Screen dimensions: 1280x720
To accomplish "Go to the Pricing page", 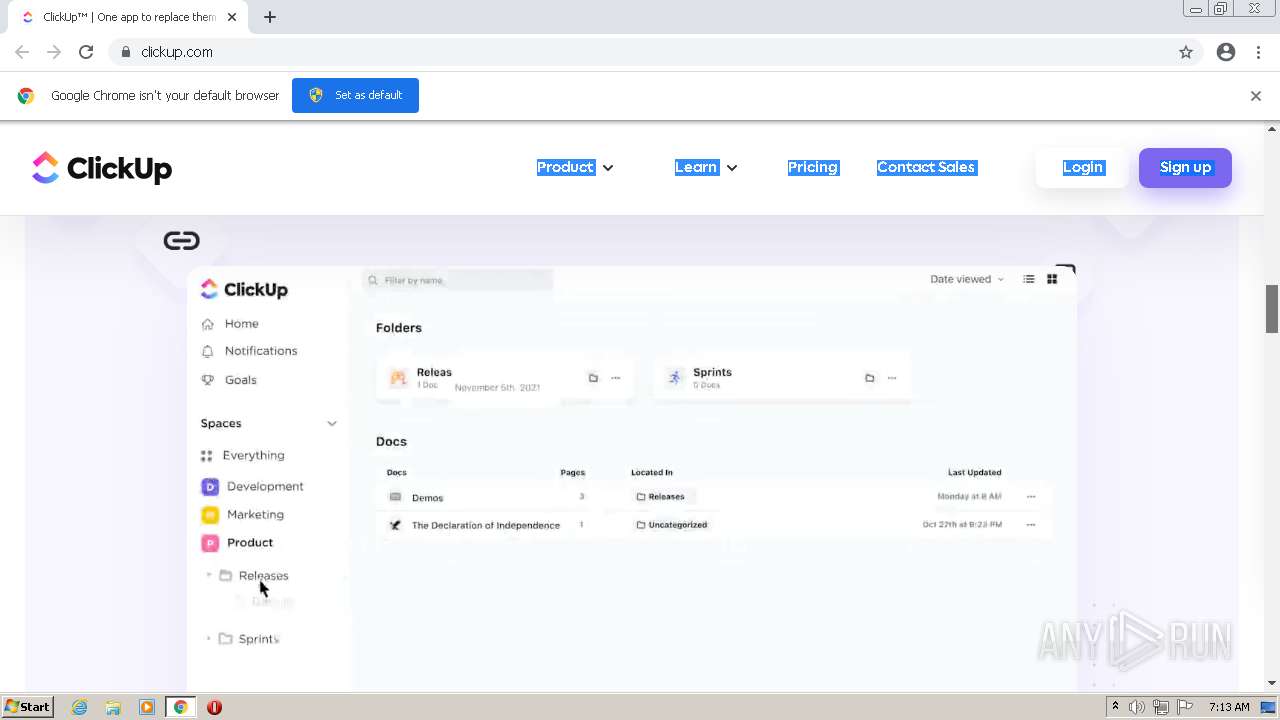I will click(812, 167).
